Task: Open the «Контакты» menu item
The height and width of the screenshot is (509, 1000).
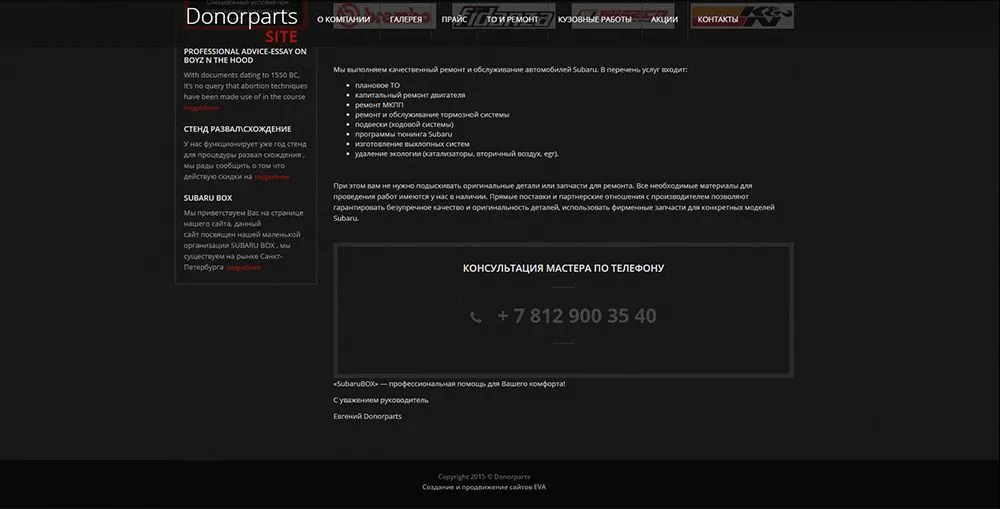Action: click(x=717, y=19)
